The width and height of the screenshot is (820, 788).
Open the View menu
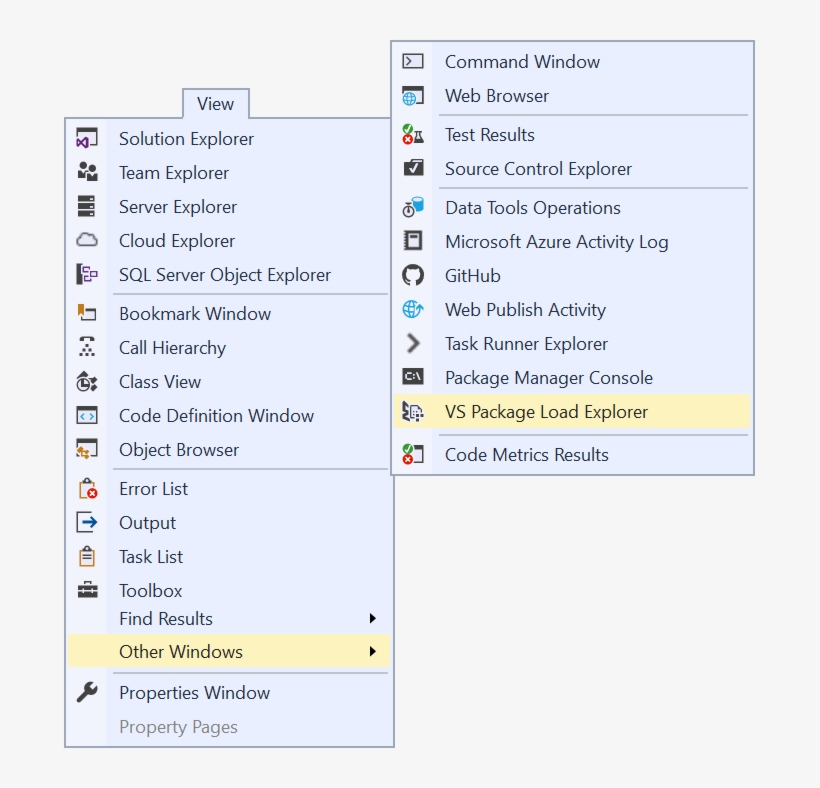[215, 104]
